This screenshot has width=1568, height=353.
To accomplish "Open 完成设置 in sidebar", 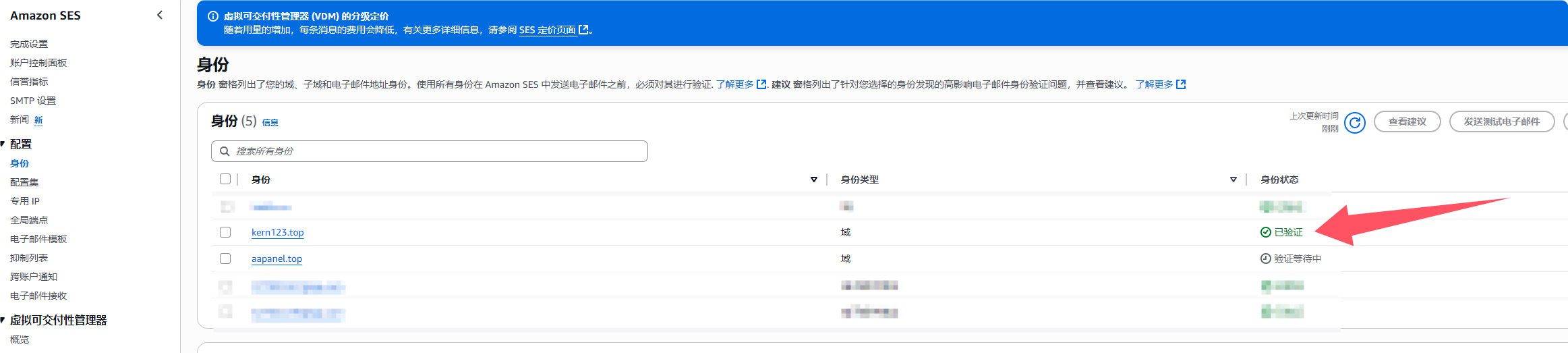I will tap(29, 44).
